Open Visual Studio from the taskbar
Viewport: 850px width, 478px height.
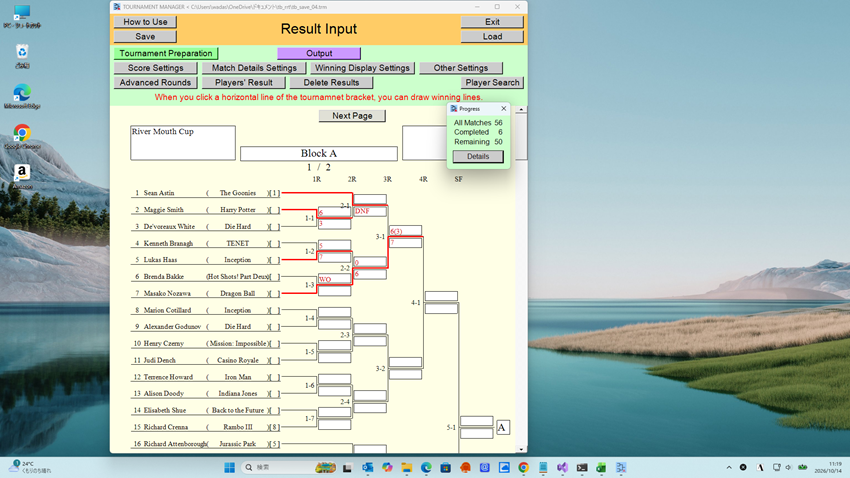point(562,467)
